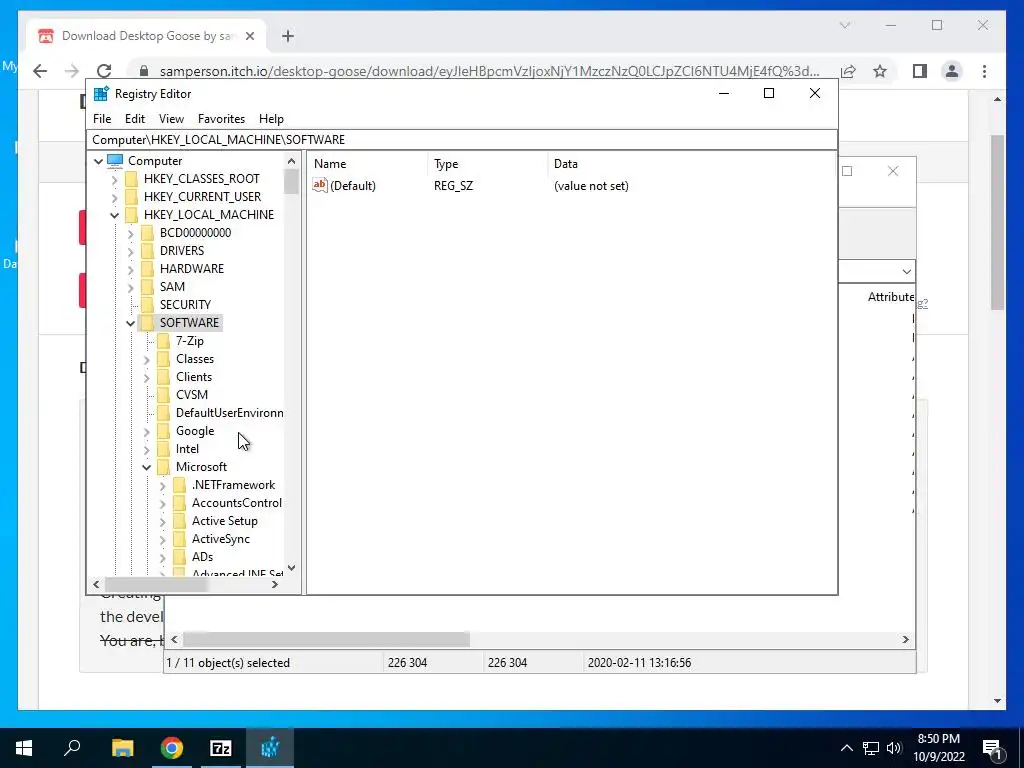Open the Favorites menu

tap(221, 119)
